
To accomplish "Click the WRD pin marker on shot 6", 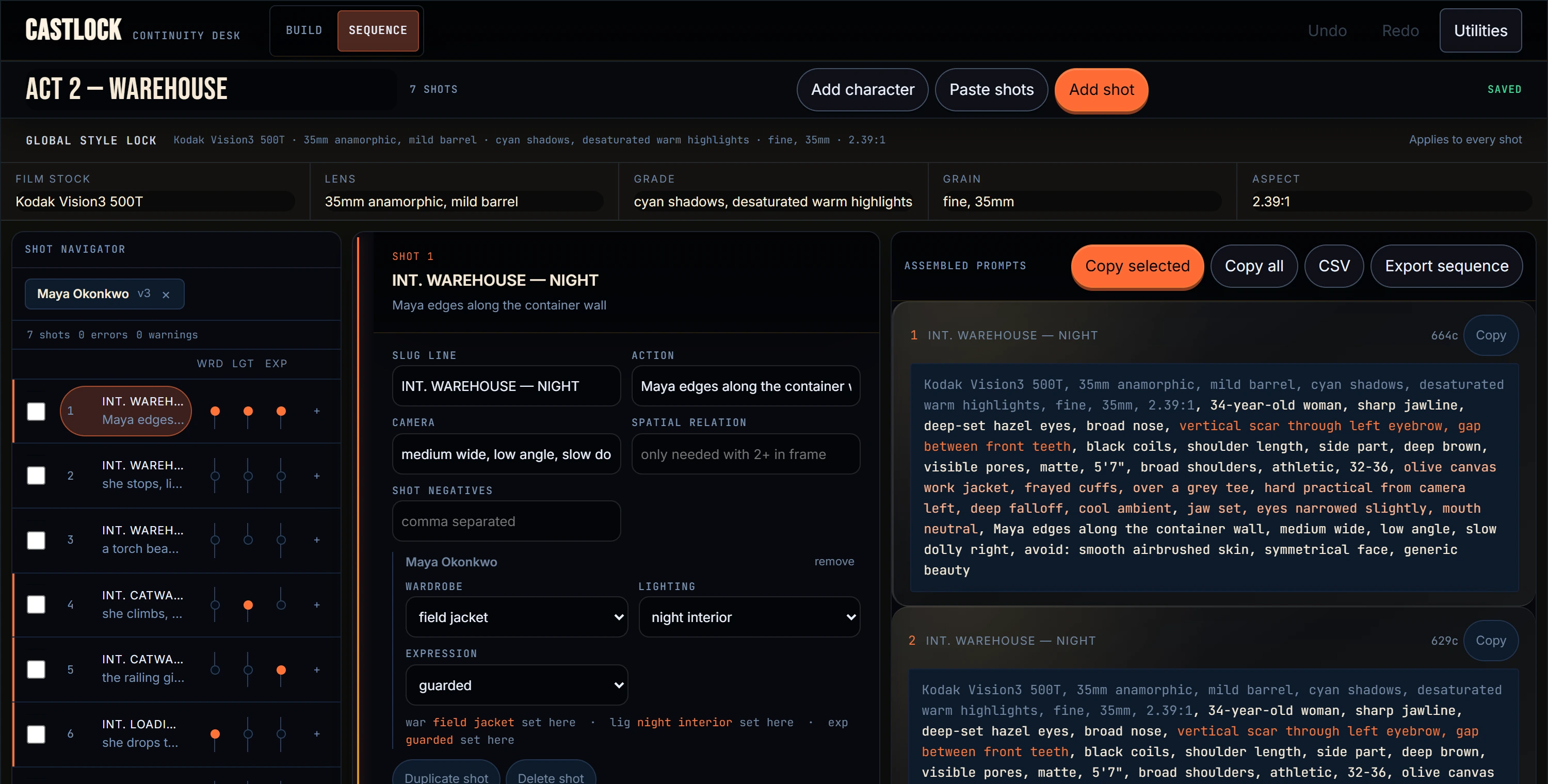I will pos(215,734).
